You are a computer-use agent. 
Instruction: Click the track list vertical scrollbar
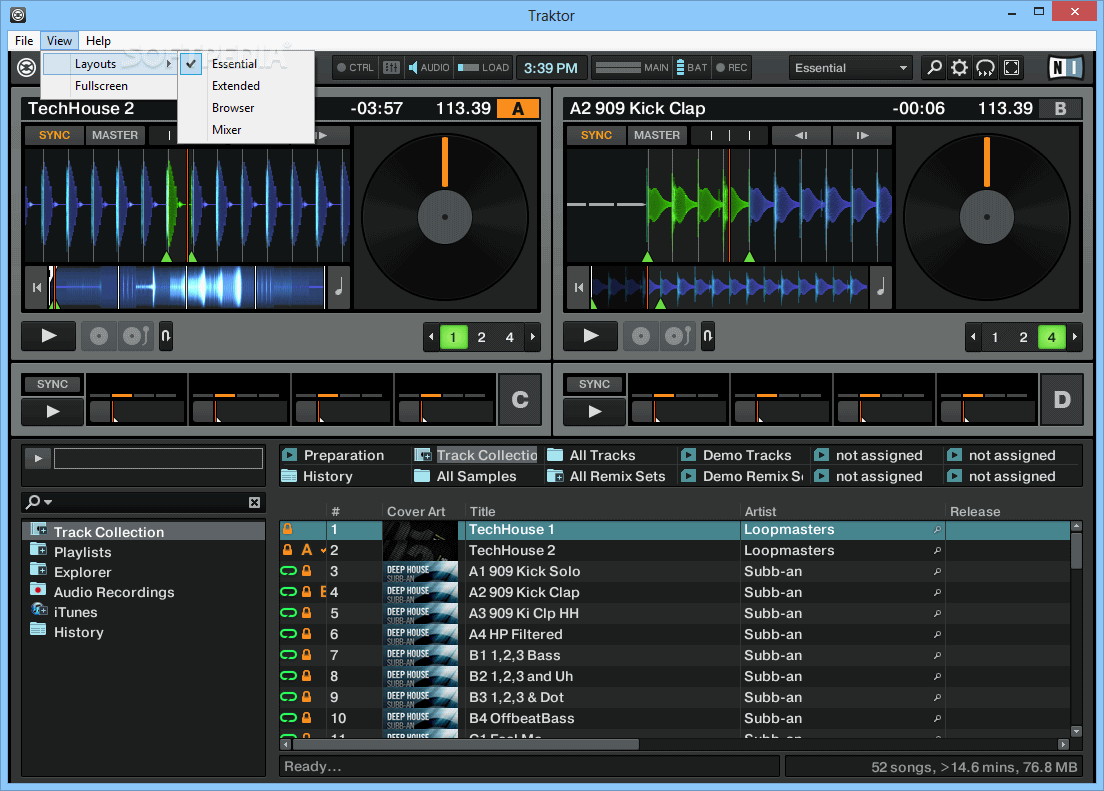1076,550
